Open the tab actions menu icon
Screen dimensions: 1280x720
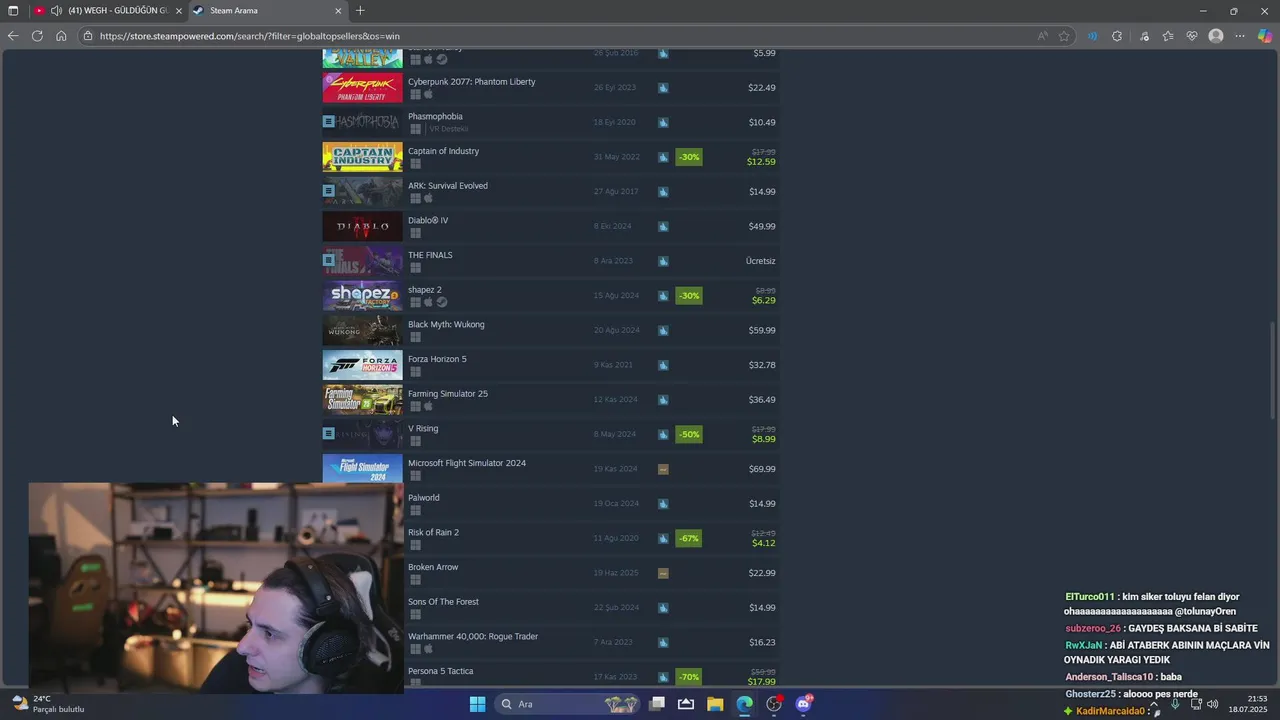point(13,11)
